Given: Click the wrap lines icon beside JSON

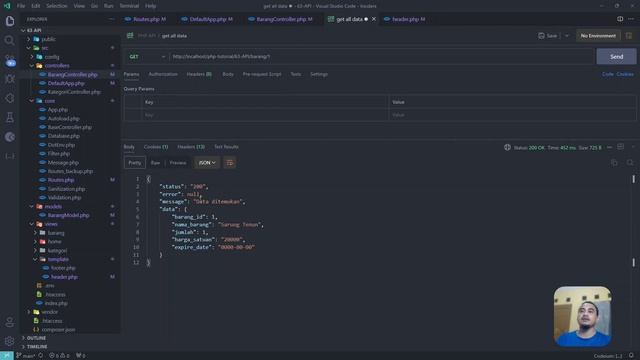Looking at the screenshot, I should 230,163.
